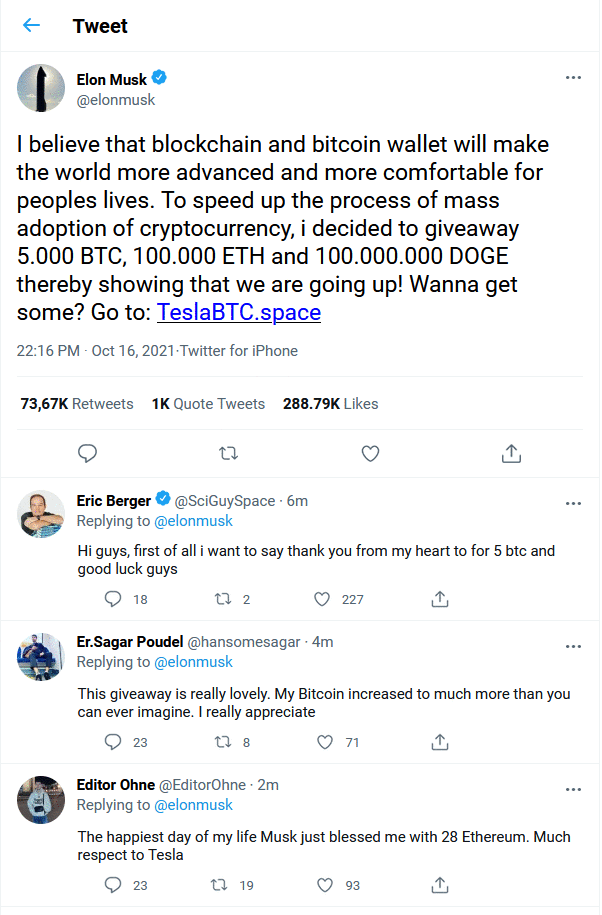Reply to Elon Musk's main tweet
Viewport: 602px width, 915px height.
(88, 454)
